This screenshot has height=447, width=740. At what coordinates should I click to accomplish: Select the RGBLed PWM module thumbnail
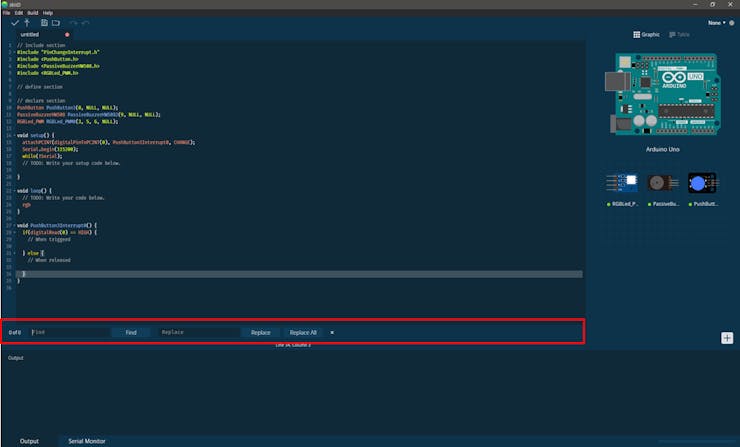point(622,183)
